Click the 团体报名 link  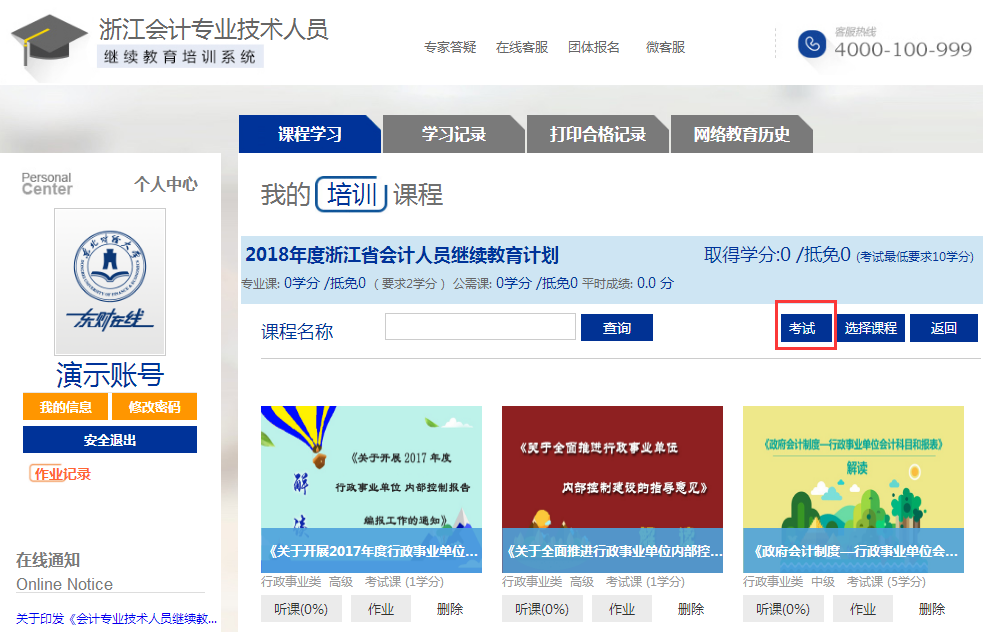pos(594,47)
